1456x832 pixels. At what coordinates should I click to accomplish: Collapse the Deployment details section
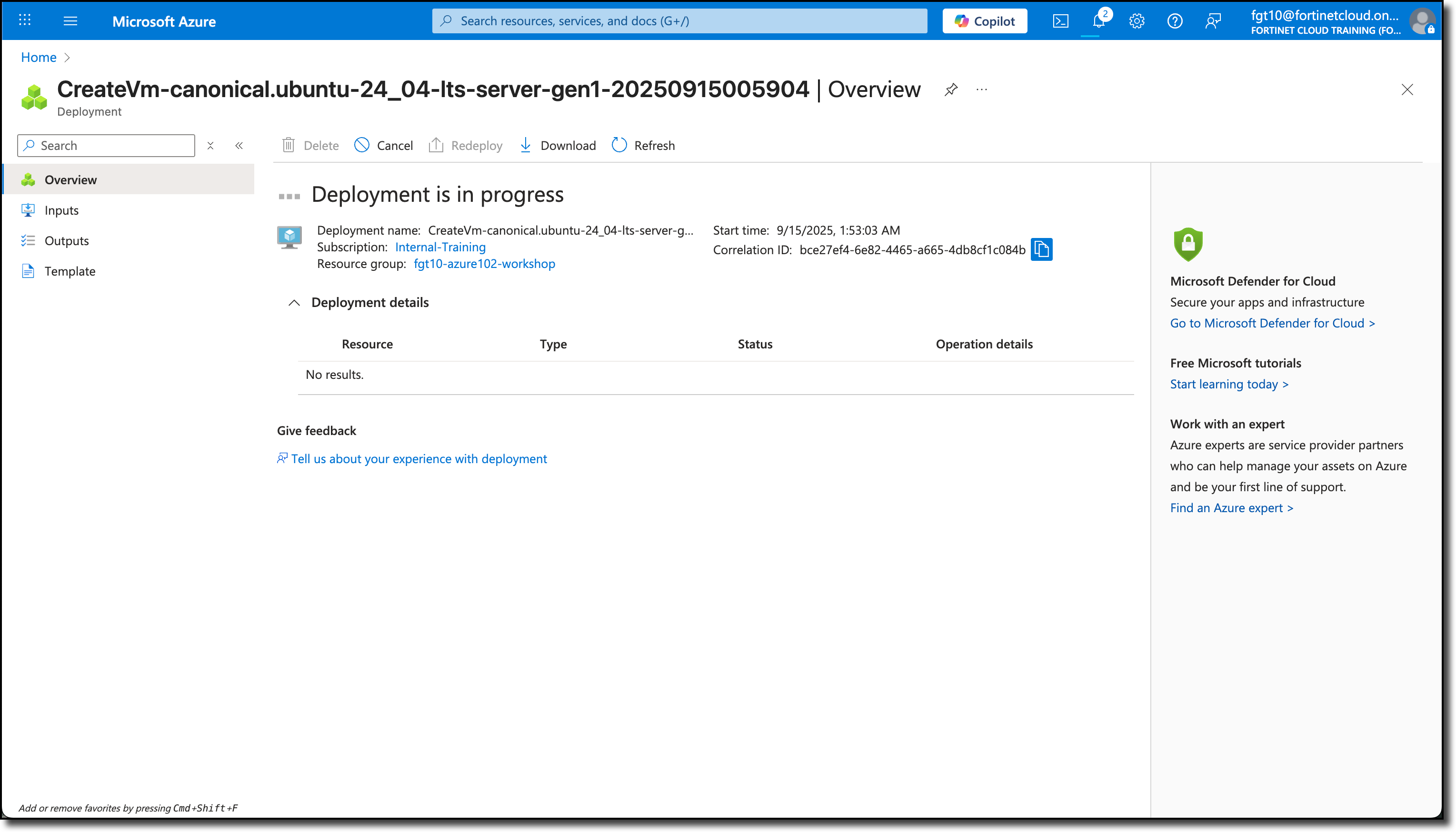[x=295, y=303]
